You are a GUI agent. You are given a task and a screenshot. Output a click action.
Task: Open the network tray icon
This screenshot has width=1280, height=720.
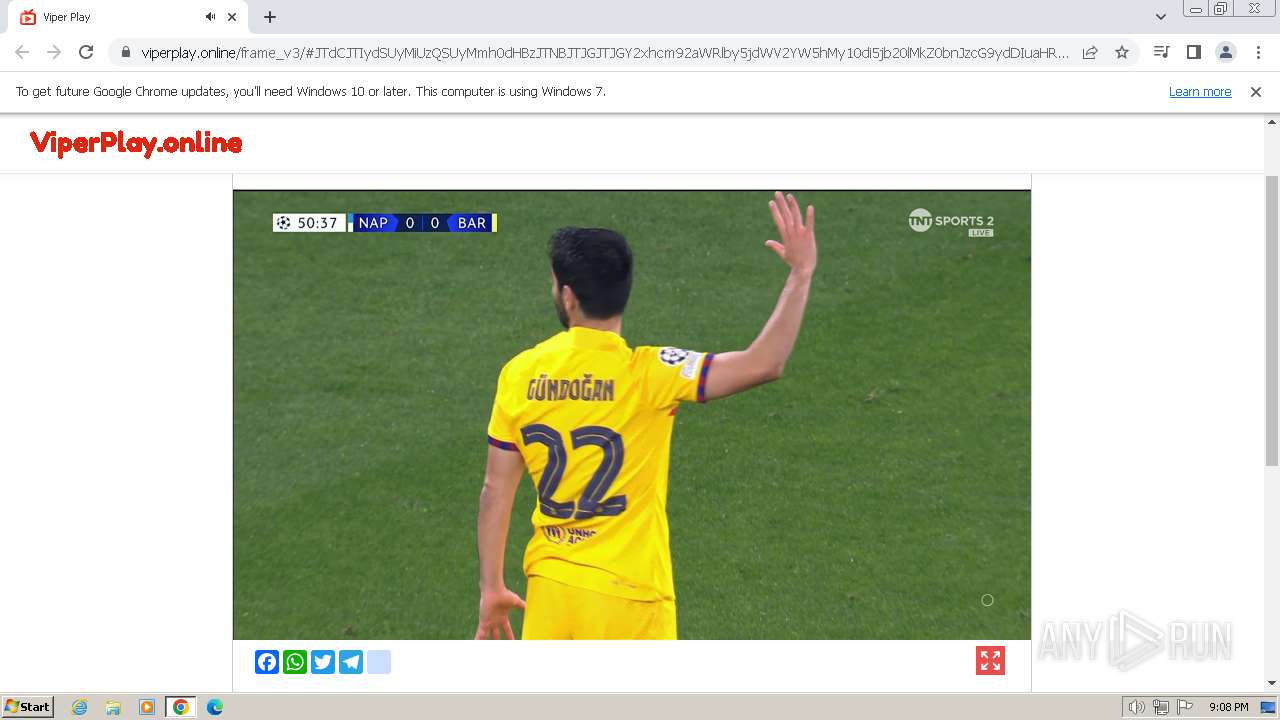[1161, 707]
